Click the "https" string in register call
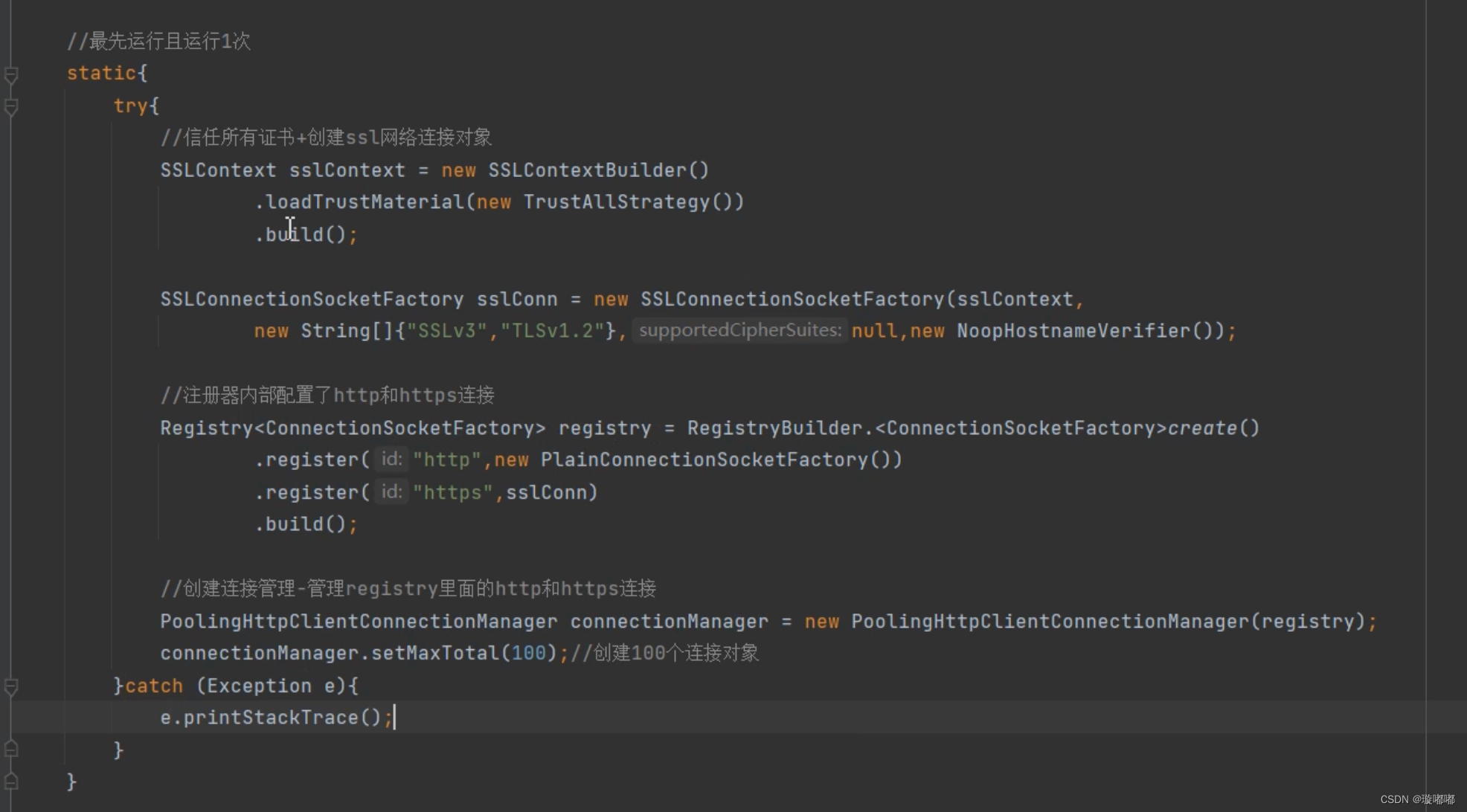This screenshot has height=812, width=1467. (453, 492)
